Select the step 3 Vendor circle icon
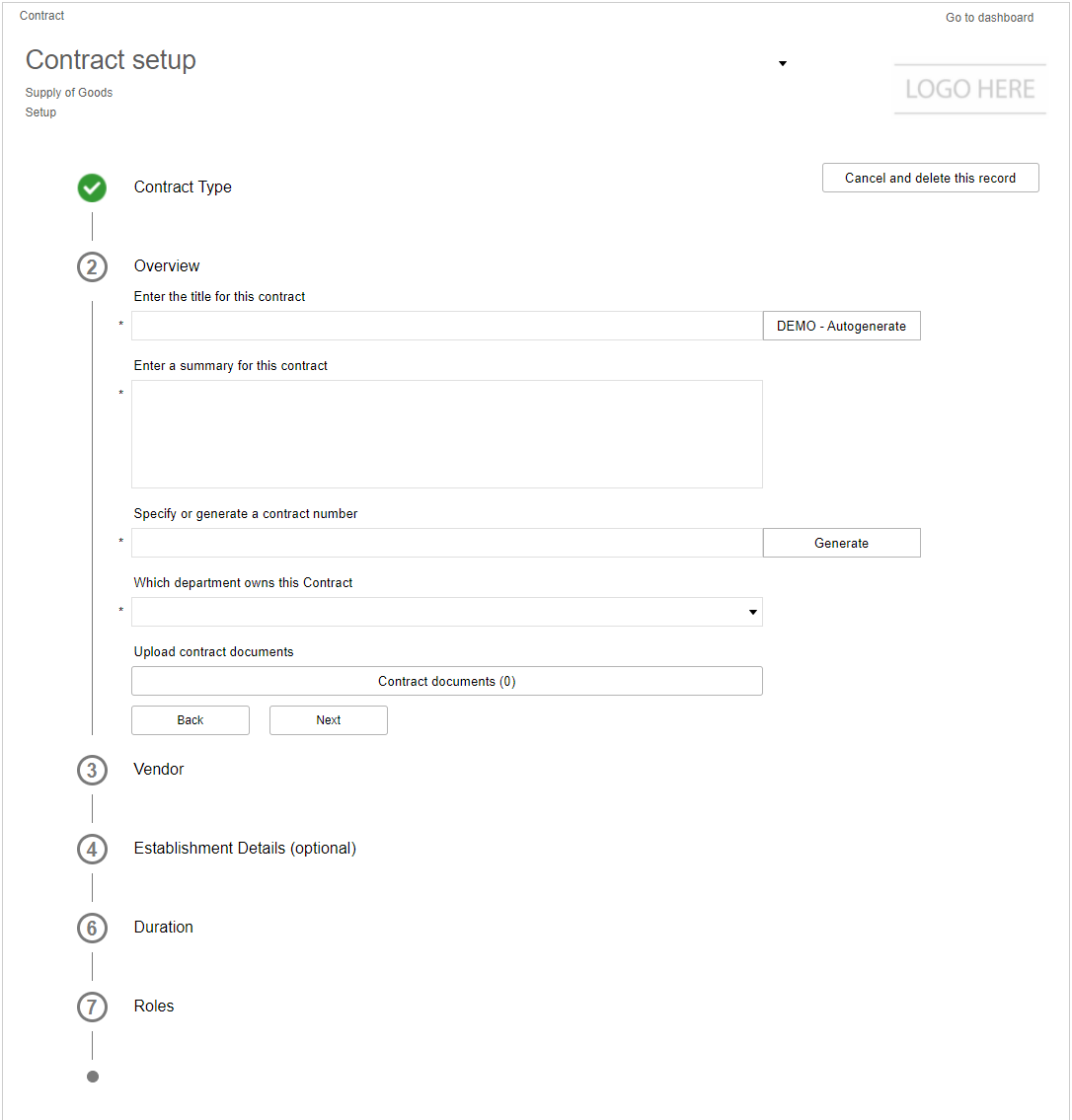Image resolution: width=1072 pixels, height=1120 pixels. 92,770
